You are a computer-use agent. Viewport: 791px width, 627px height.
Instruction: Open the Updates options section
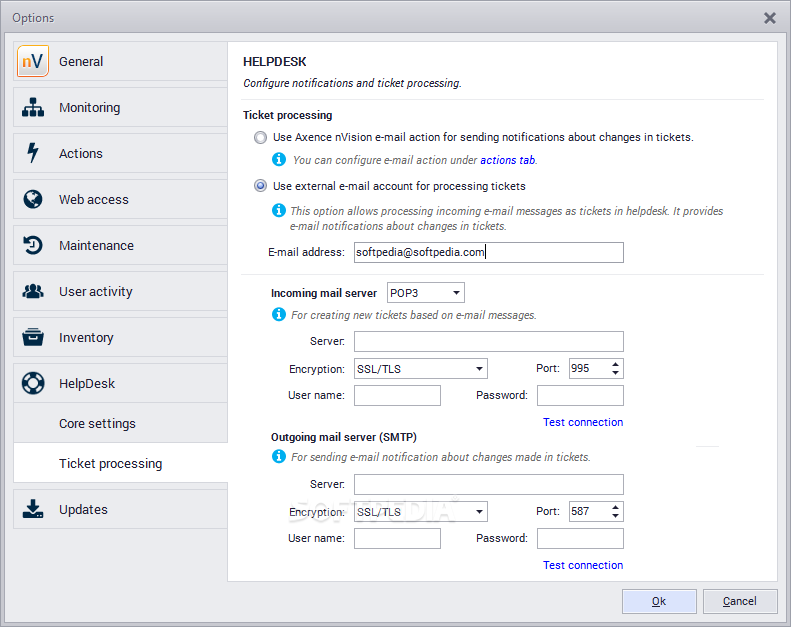click(120, 509)
